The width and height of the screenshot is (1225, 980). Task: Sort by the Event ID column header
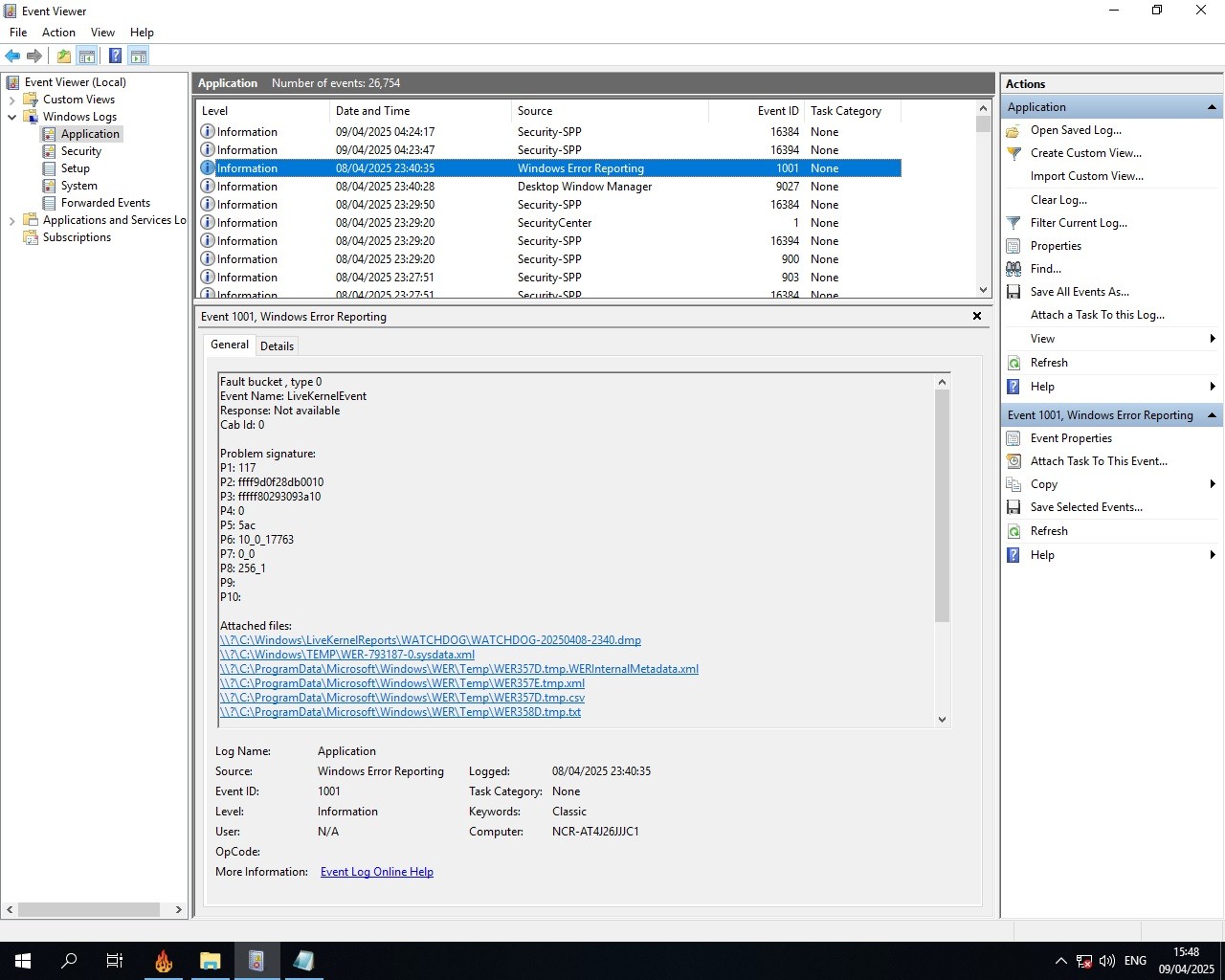(x=756, y=111)
